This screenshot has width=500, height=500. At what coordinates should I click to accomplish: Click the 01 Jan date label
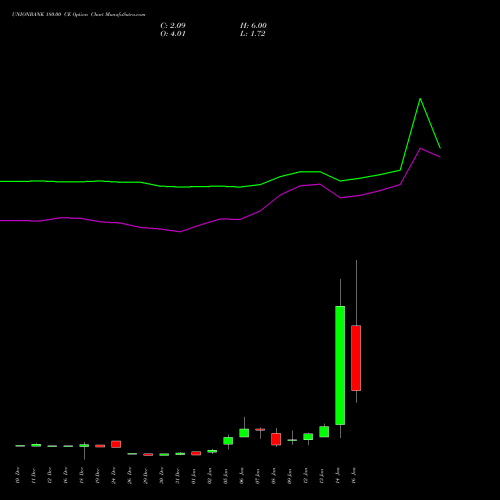[x=194, y=476]
